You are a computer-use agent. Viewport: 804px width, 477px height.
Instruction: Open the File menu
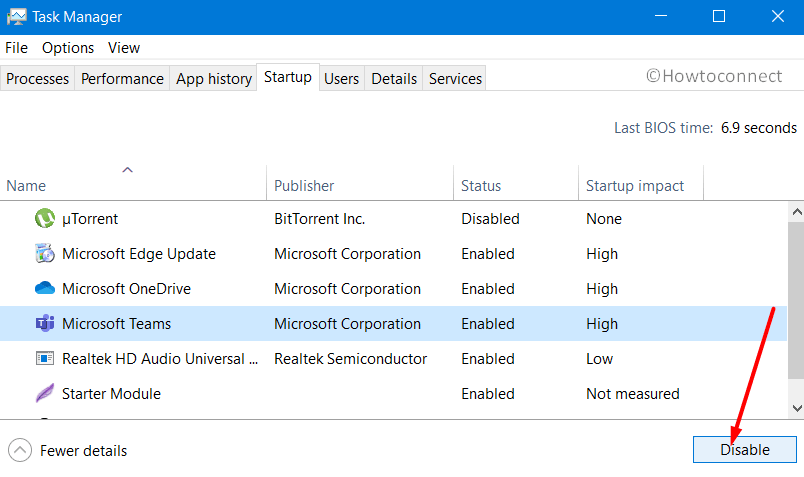[16, 48]
